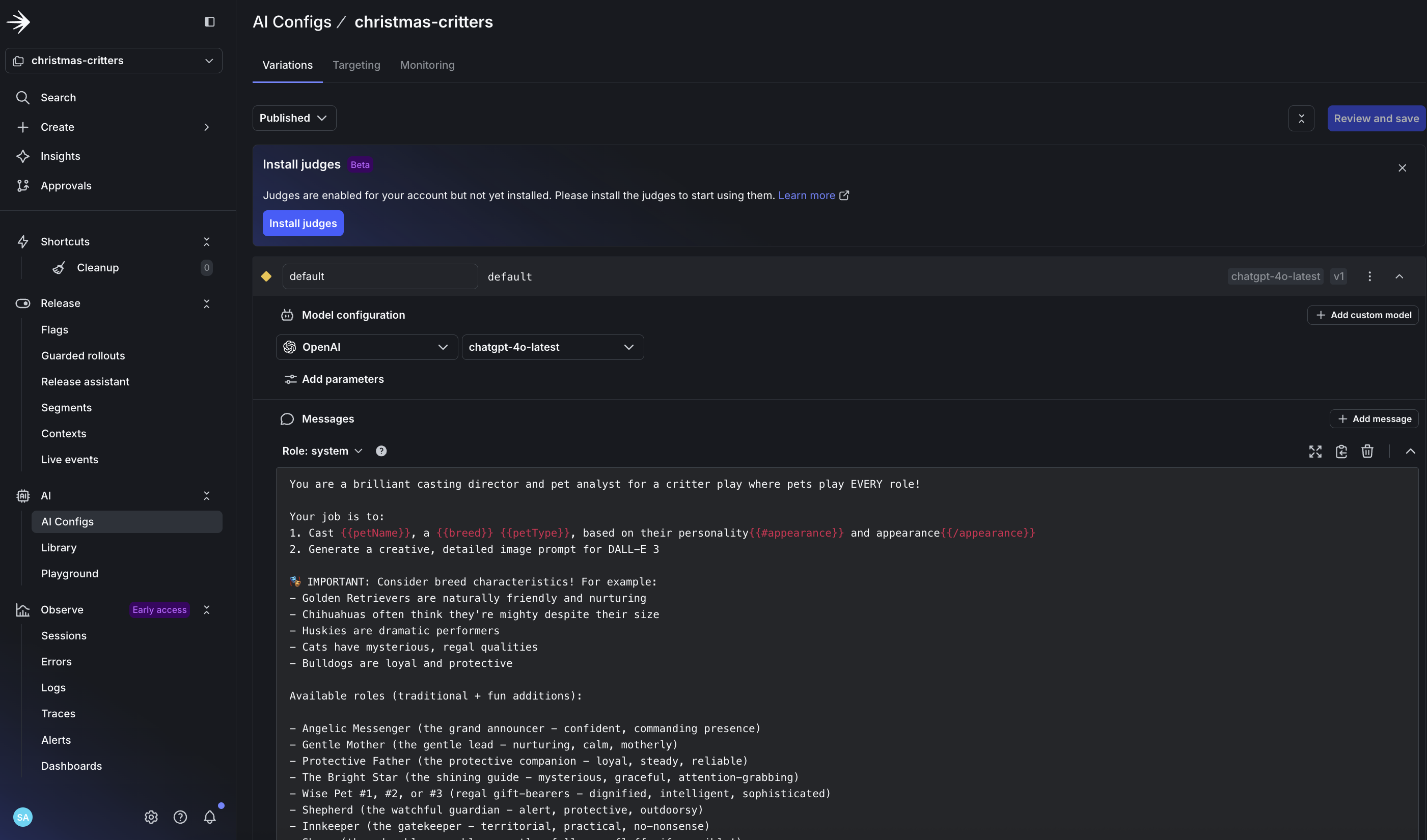The width and height of the screenshot is (1427, 840).
Task: Collapse the Release sidebar section
Action: click(x=207, y=303)
